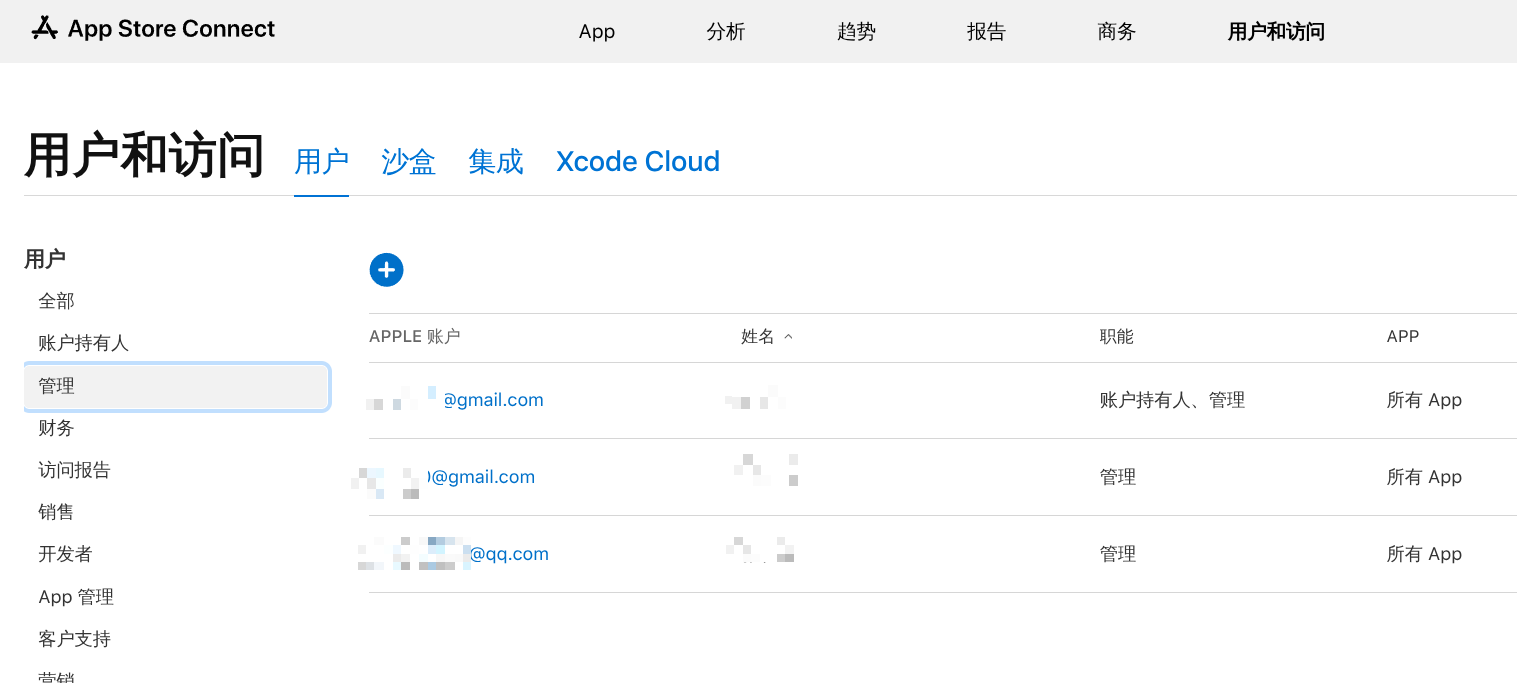The width and height of the screenshot is (1517, 683).
Task: Click the App Store Connect title text
Action: 171,29
